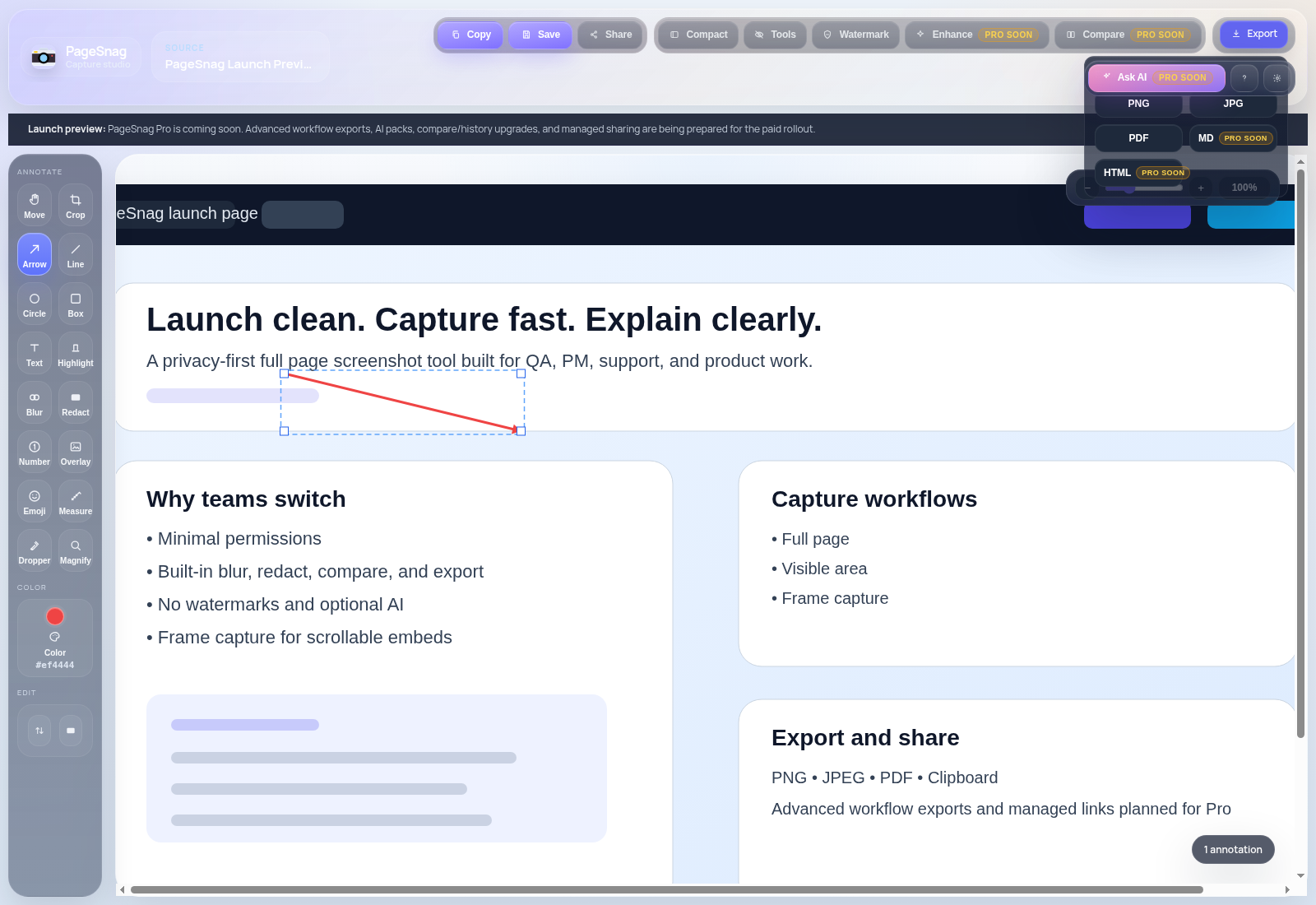Click the scroll down arrow

click(x=1300, y=876)
